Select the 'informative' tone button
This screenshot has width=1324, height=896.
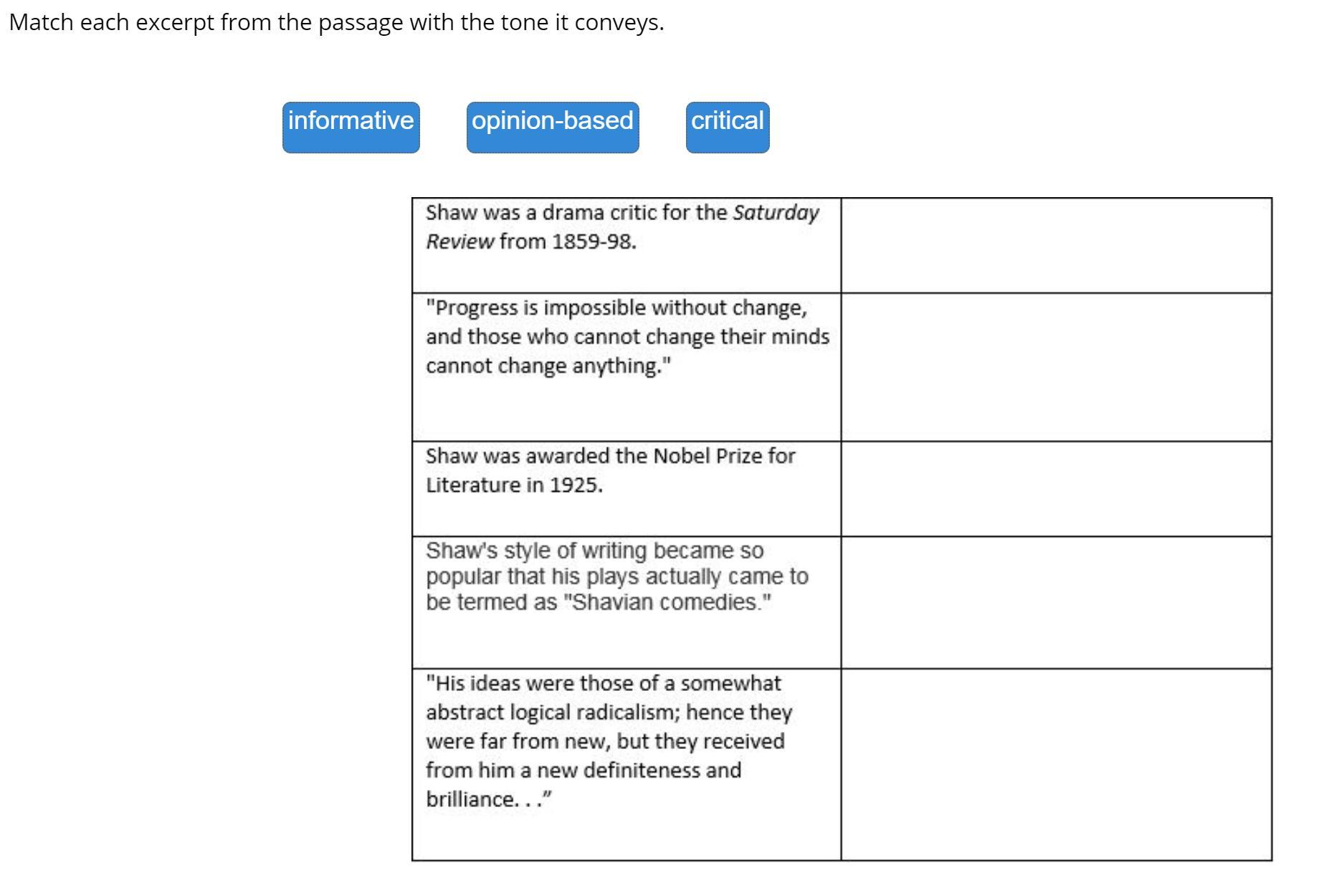[x=351, y=127]
